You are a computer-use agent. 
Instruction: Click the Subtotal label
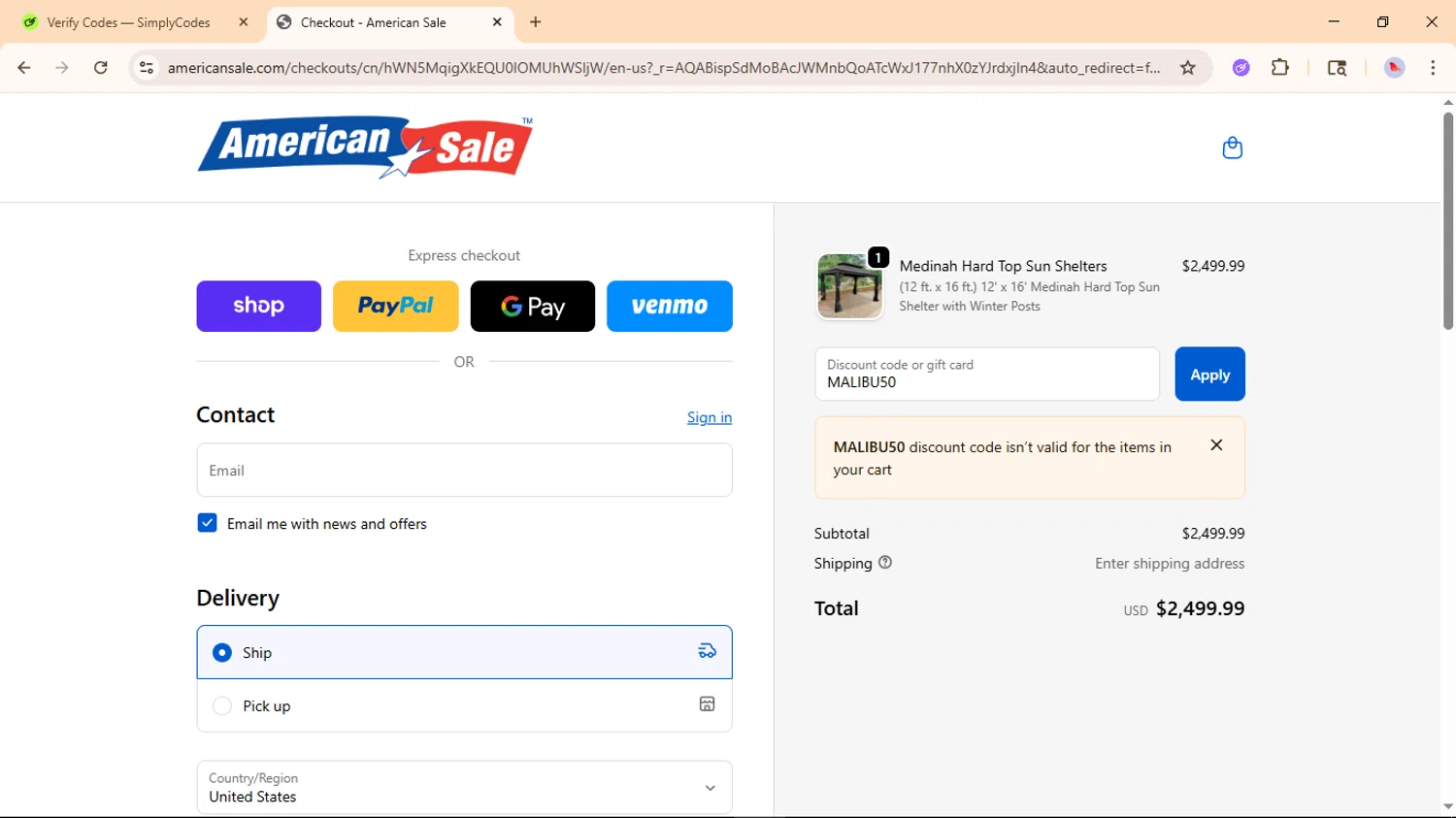[842, 533]
